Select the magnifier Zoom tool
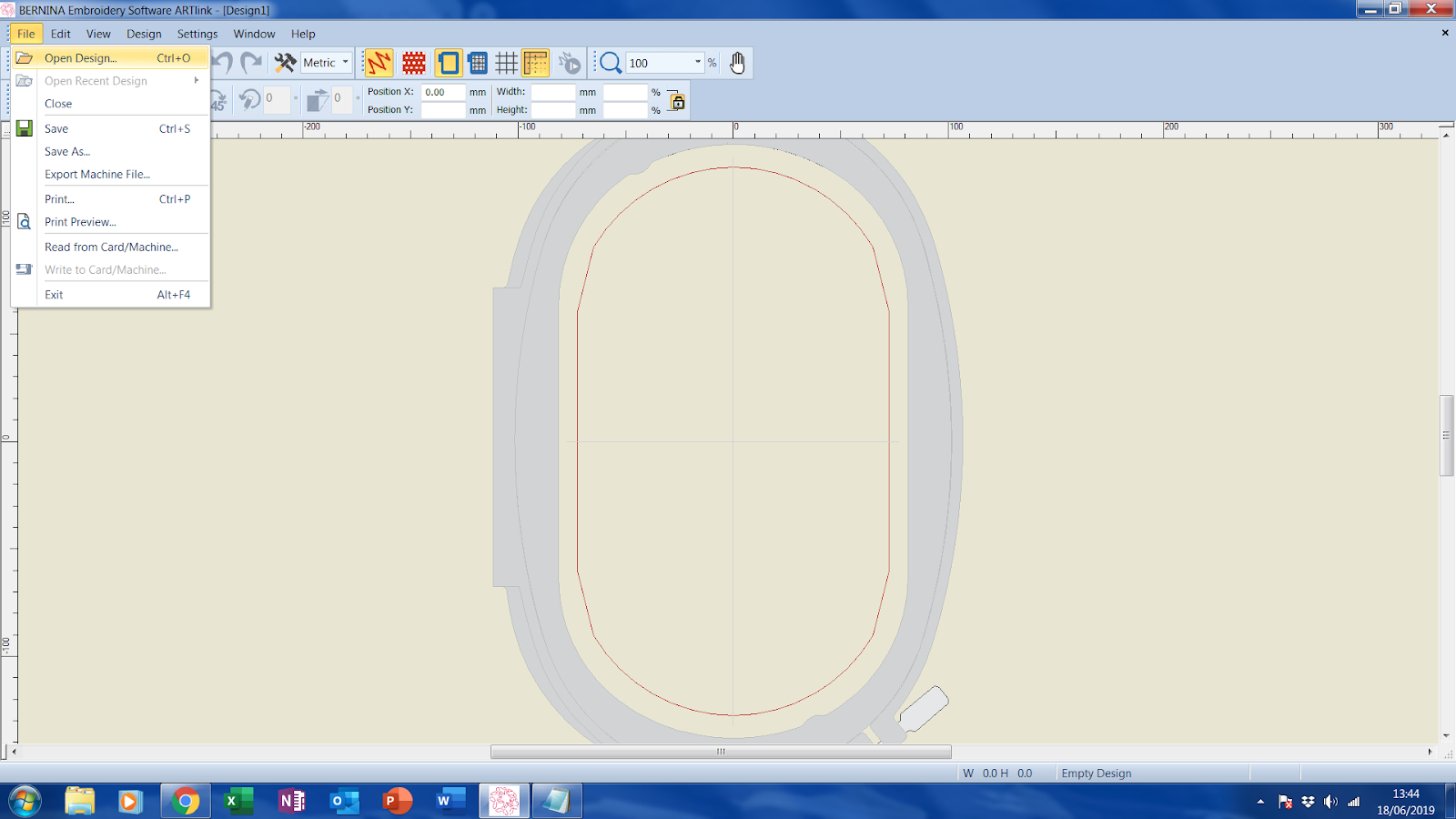This screenshot has height=819, width=1456. [x=611, y=63]
